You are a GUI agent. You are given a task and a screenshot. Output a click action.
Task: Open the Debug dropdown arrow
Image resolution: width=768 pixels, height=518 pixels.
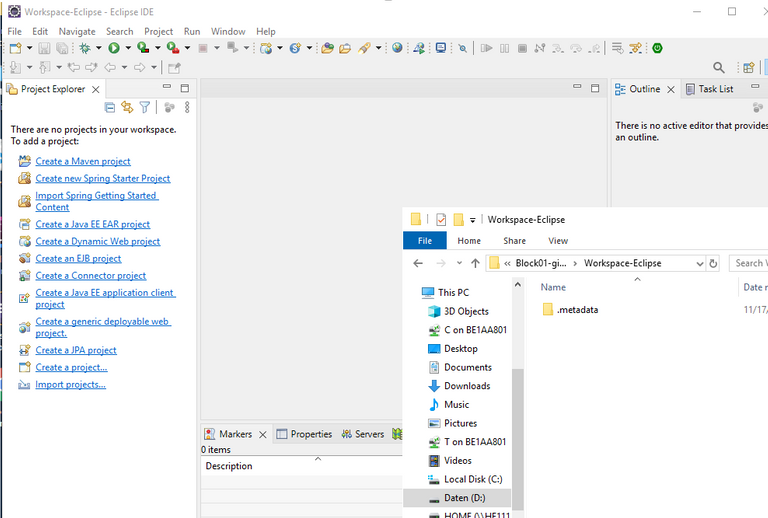[98, 48]
